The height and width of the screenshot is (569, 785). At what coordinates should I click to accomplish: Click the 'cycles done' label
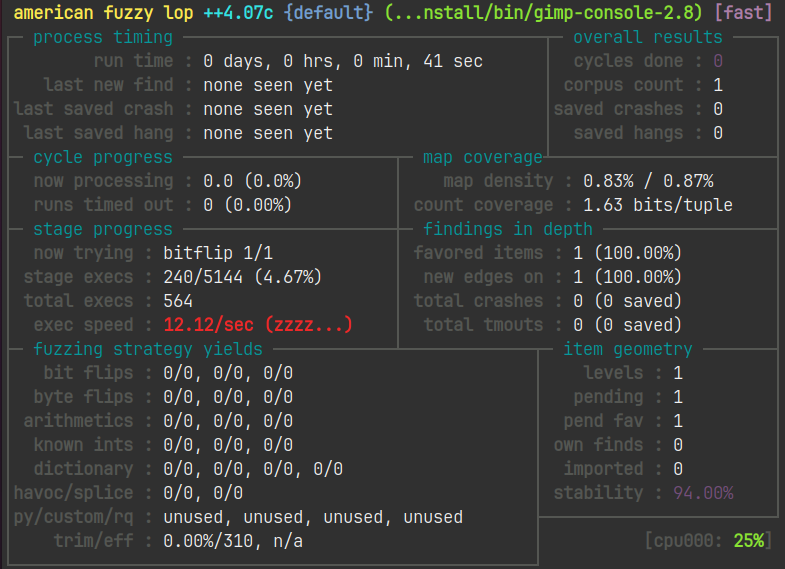pyautogui.click(x=628, y=61)
